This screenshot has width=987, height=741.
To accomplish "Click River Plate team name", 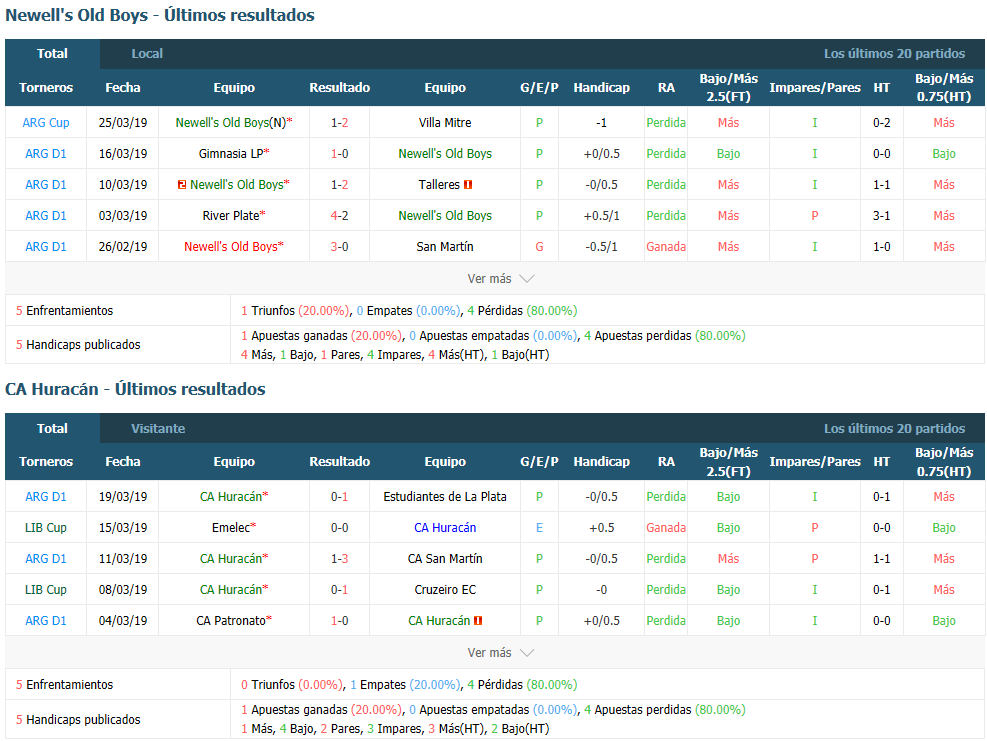I will (231, 216).
